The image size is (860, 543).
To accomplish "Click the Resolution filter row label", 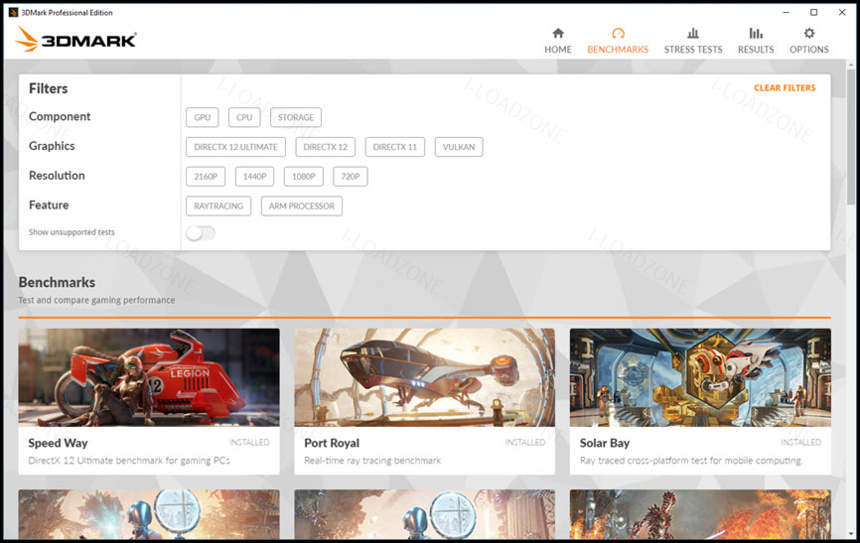I will coord(57,176).
